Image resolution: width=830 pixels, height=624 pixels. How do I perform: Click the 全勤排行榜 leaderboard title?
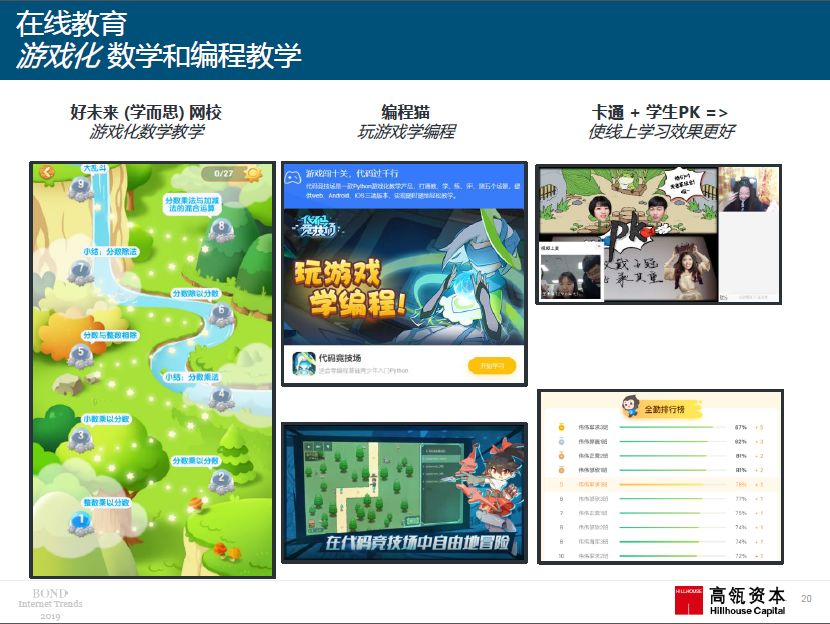(x=664, y=409)
